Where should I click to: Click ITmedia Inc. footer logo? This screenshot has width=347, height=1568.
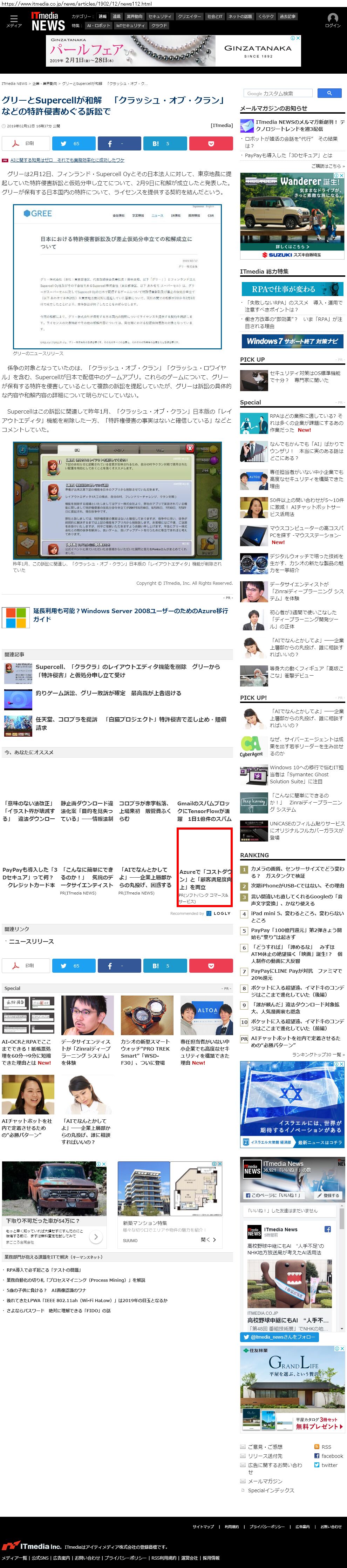tap(31, 1546)
